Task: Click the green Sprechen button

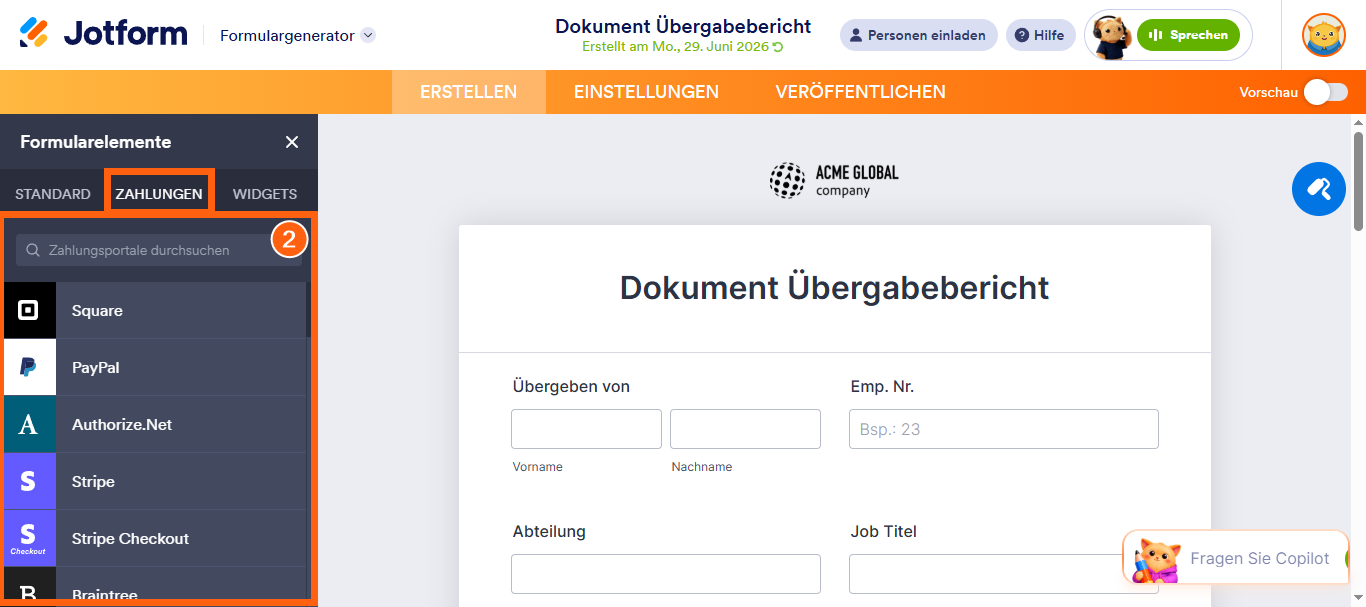Action: pyautogui.click(x=1188, y=35)
